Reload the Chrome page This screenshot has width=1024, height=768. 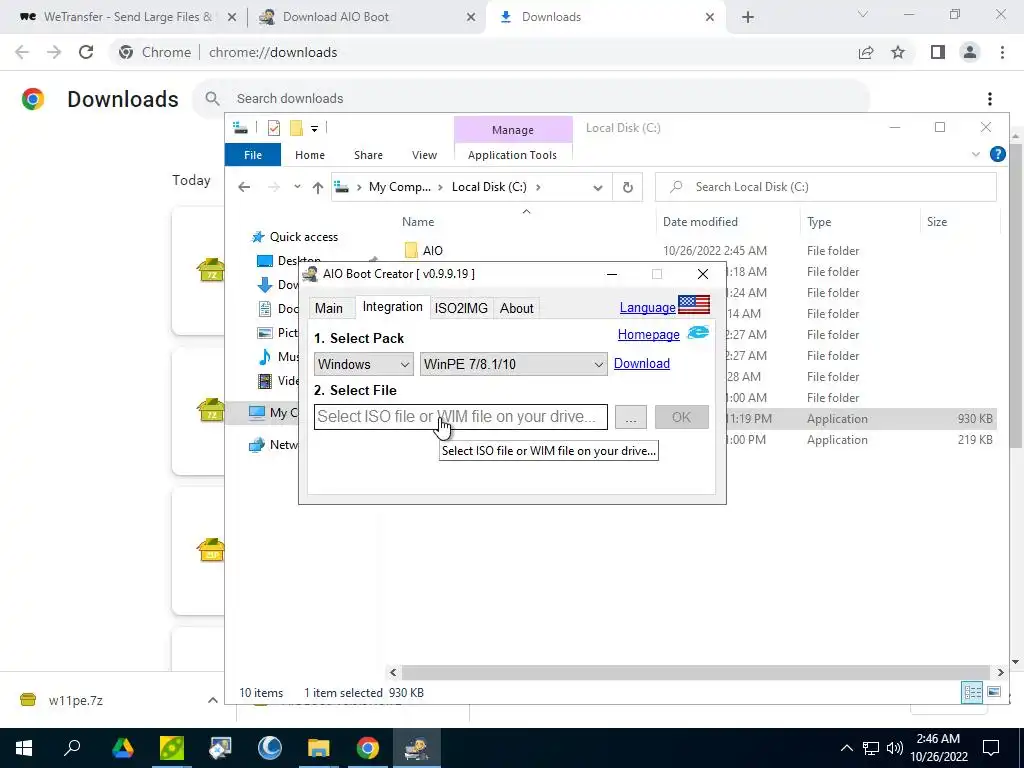tap(86, 52)
